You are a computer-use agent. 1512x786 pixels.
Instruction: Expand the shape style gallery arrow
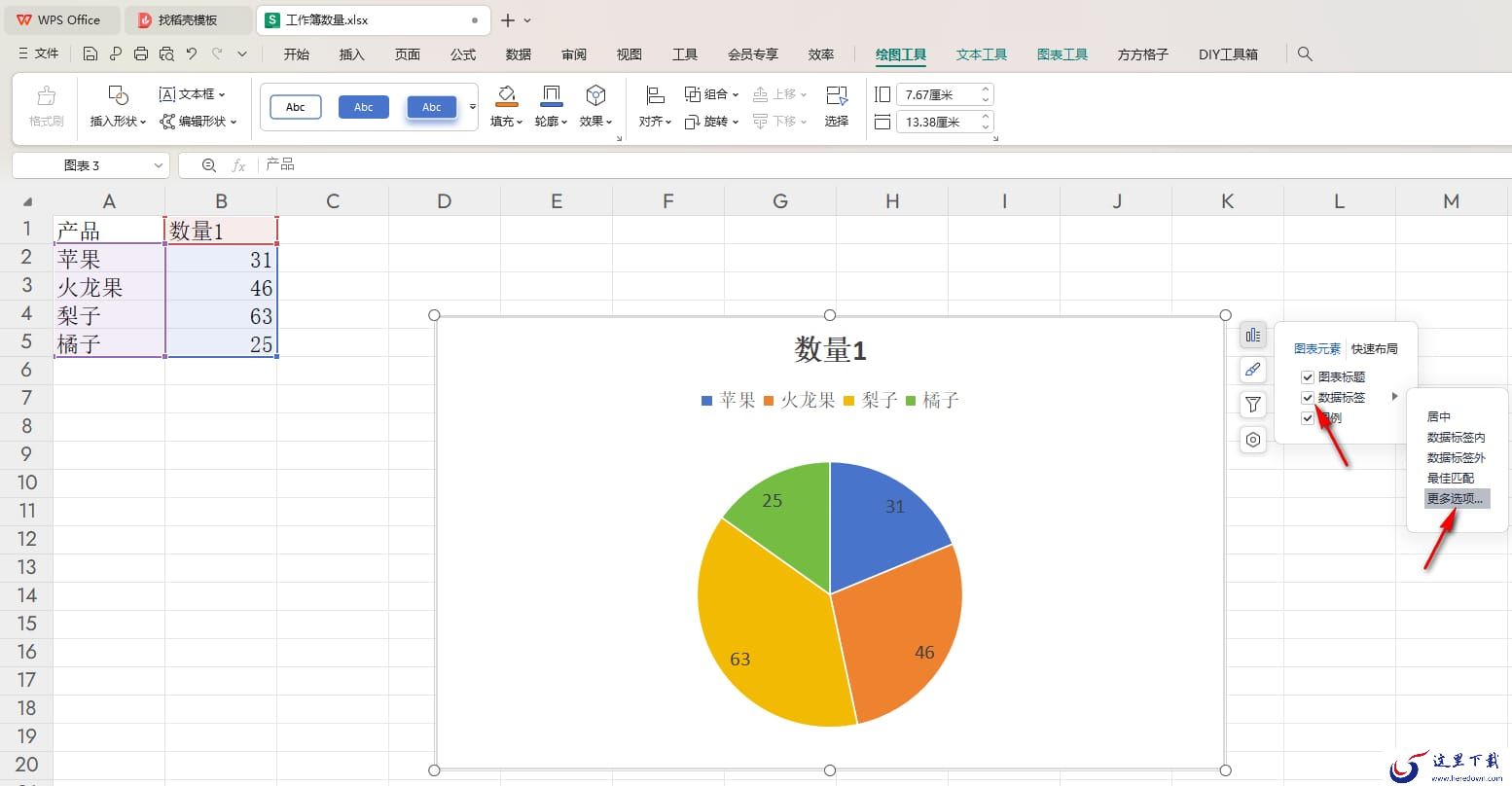pos(473,107)
